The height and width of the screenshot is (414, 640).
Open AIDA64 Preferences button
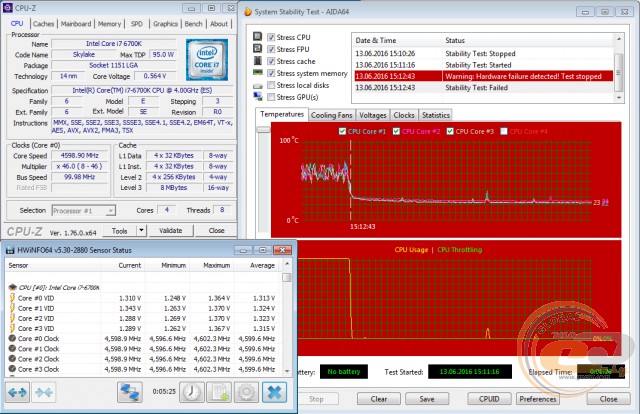click(x=538, y=399)
